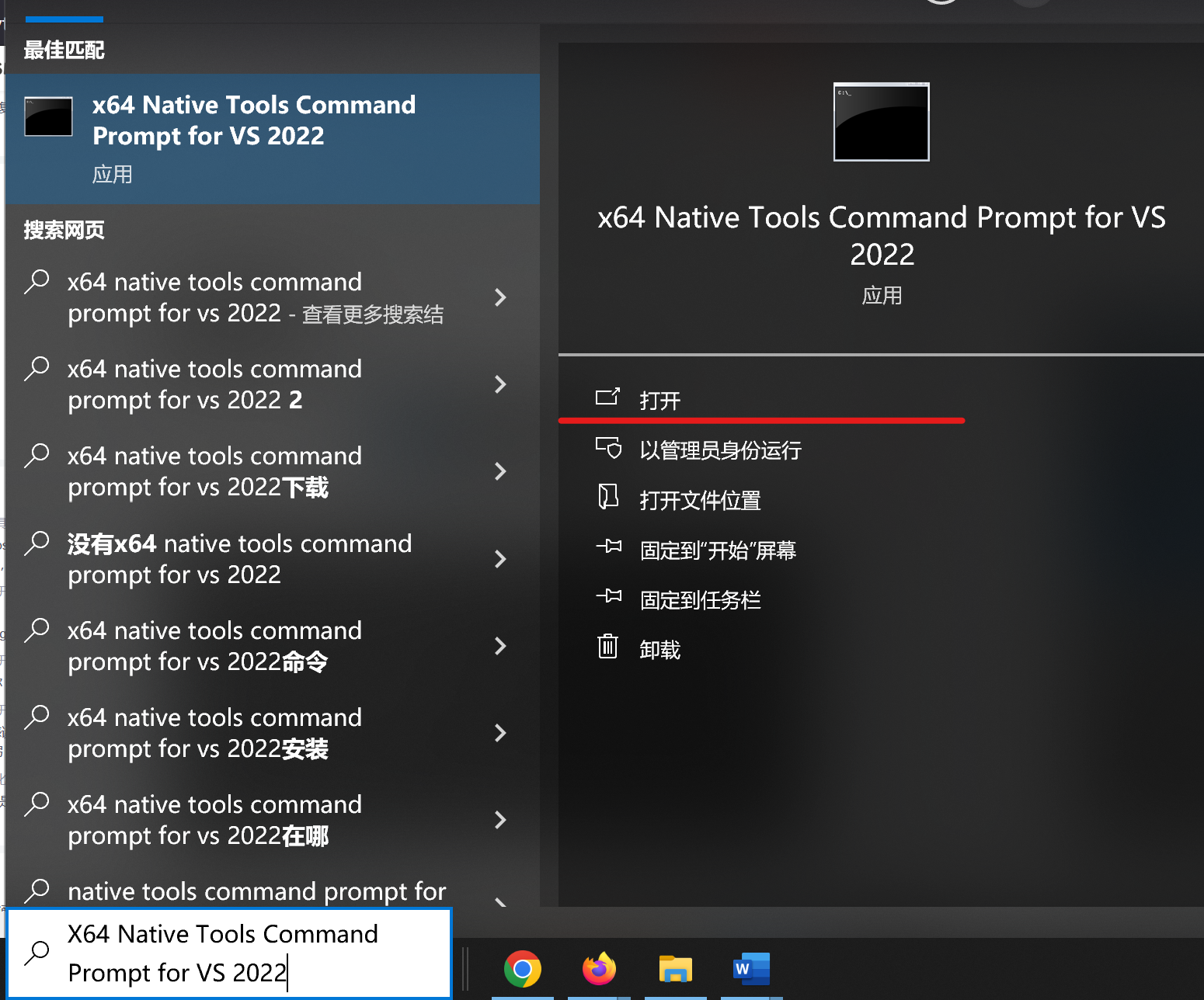Click inside the search input field
1204x1000 pixels.
pos(233,953)
